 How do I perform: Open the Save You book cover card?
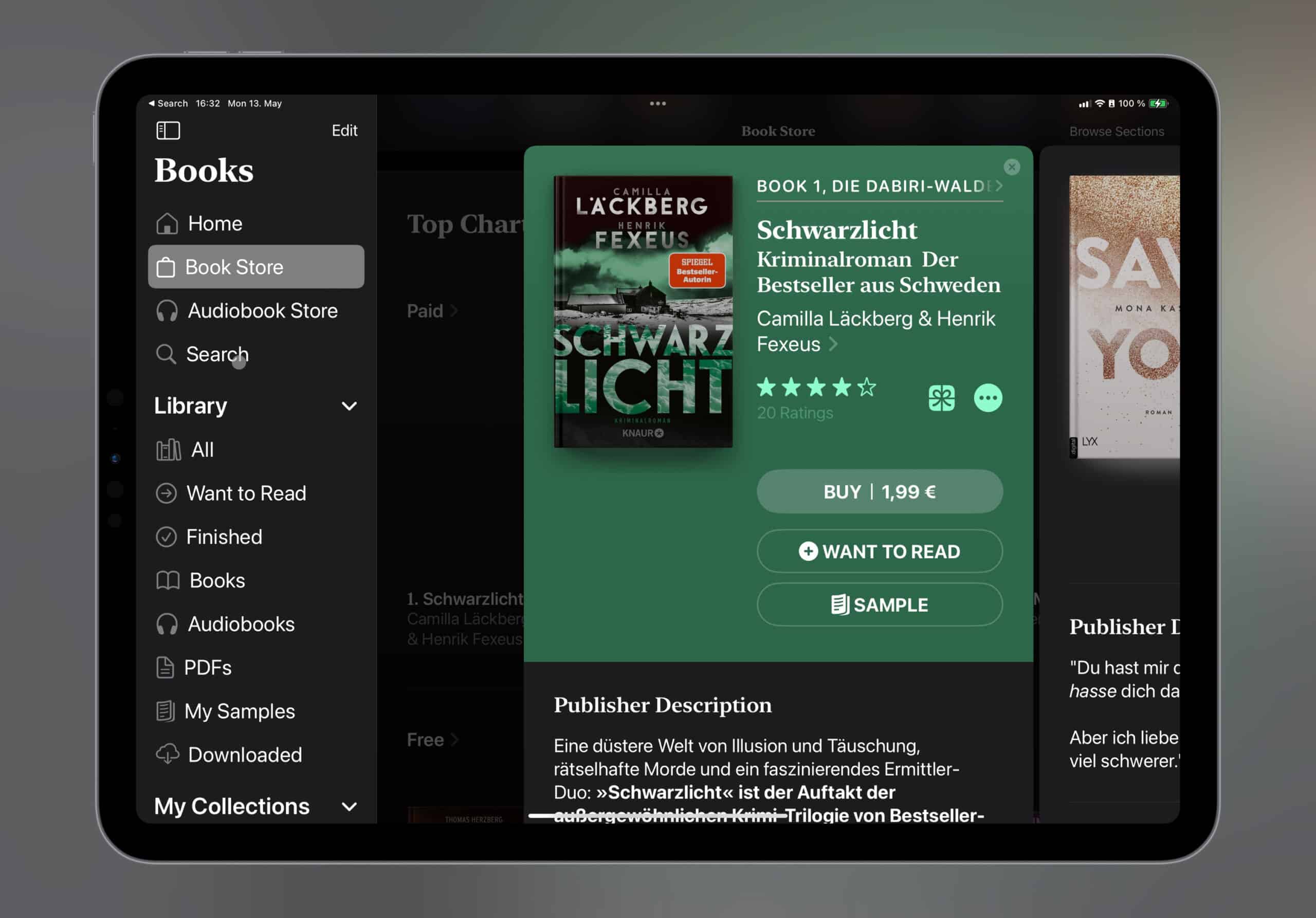[1124, 317]
